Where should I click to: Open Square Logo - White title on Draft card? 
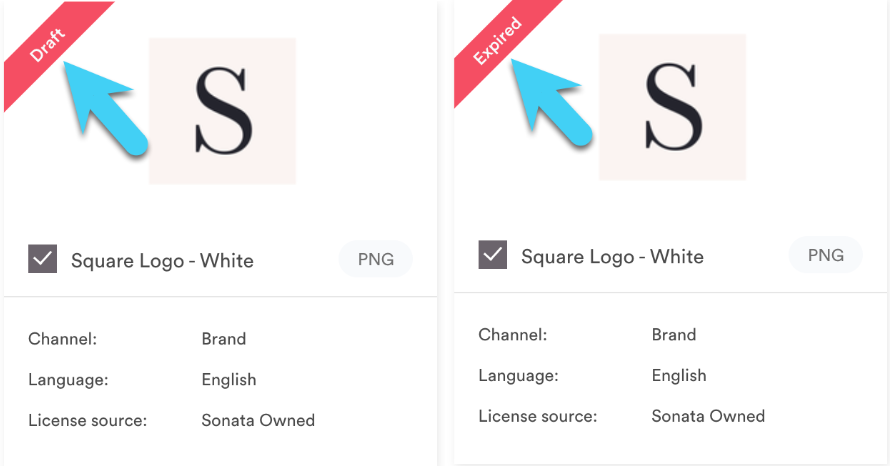coord(162,261)
